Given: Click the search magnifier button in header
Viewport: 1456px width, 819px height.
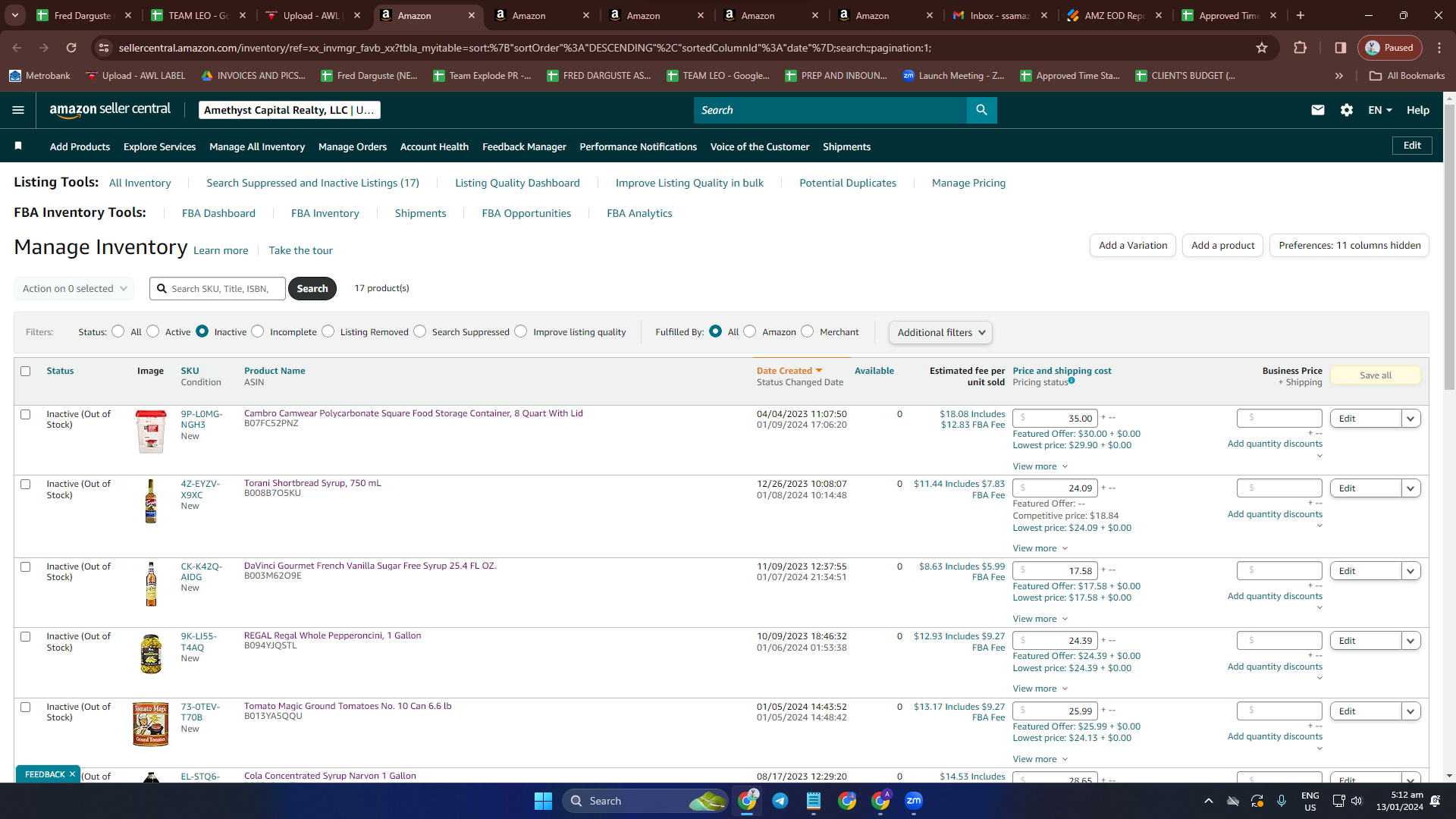Looking at the screenshot, I should (x=981, y=110).
